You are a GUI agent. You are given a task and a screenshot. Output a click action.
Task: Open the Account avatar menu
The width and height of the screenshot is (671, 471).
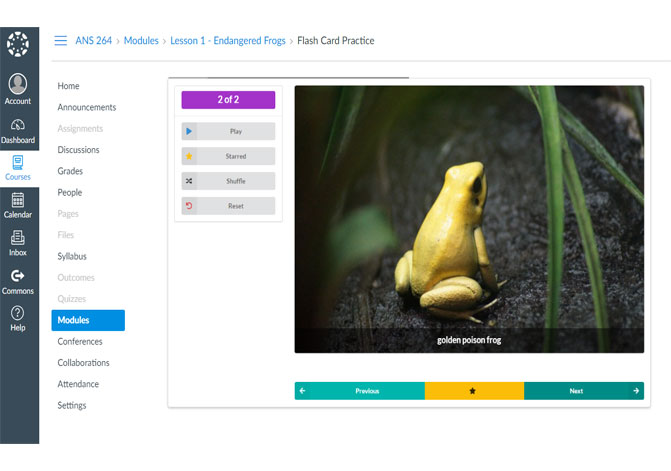click(18, 89)
